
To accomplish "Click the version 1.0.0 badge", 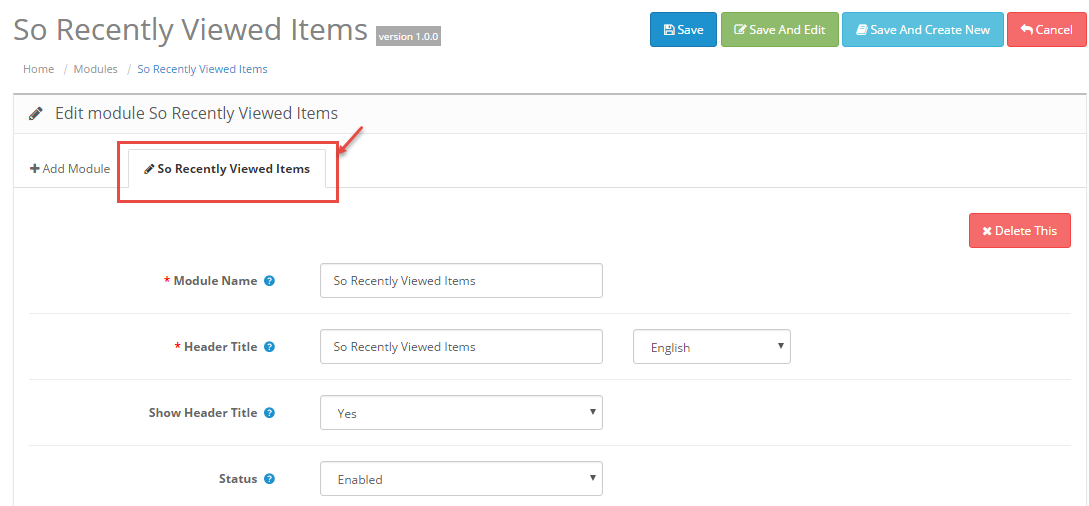I will 408,36.
